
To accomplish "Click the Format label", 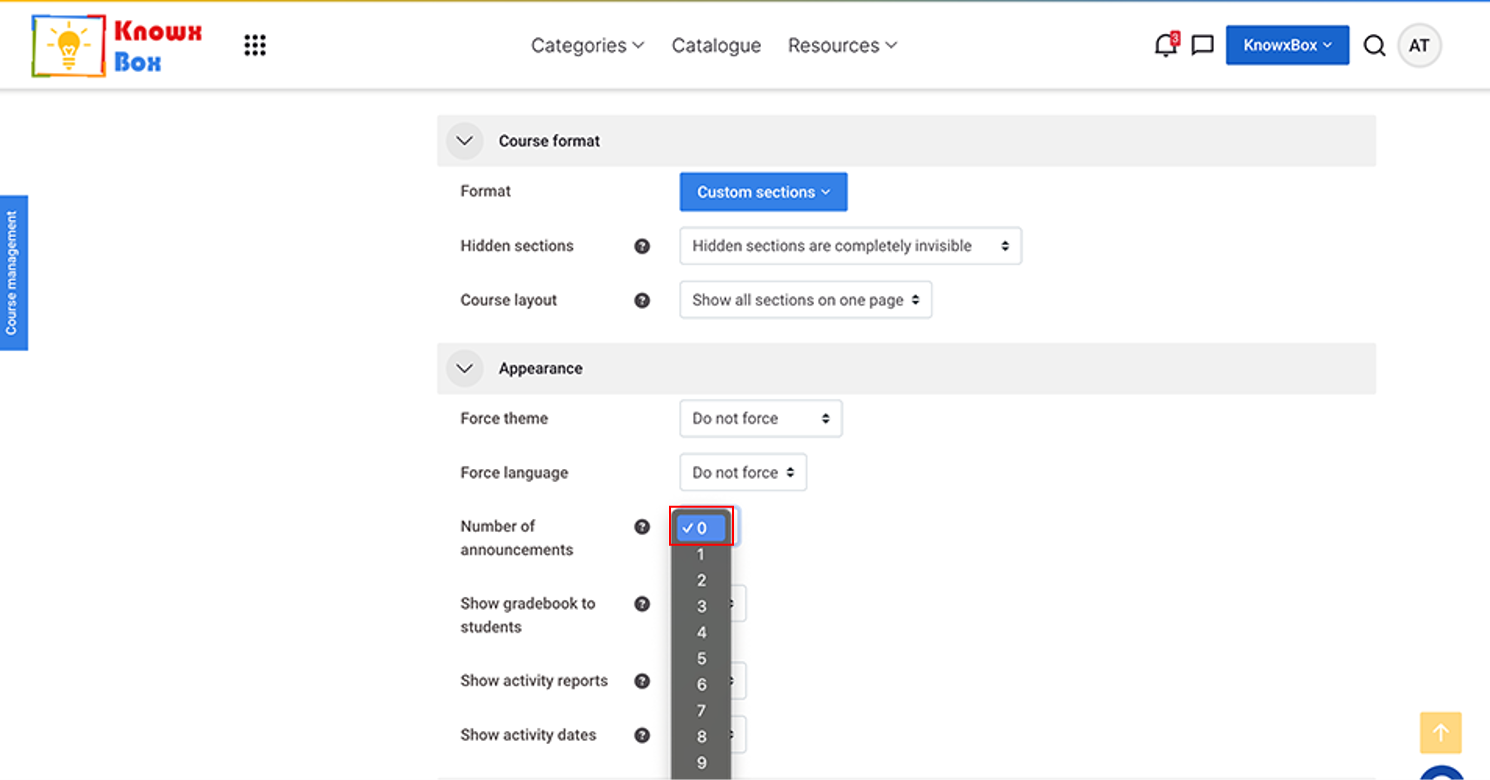I will pyautogui.click(x=485, y=191).
